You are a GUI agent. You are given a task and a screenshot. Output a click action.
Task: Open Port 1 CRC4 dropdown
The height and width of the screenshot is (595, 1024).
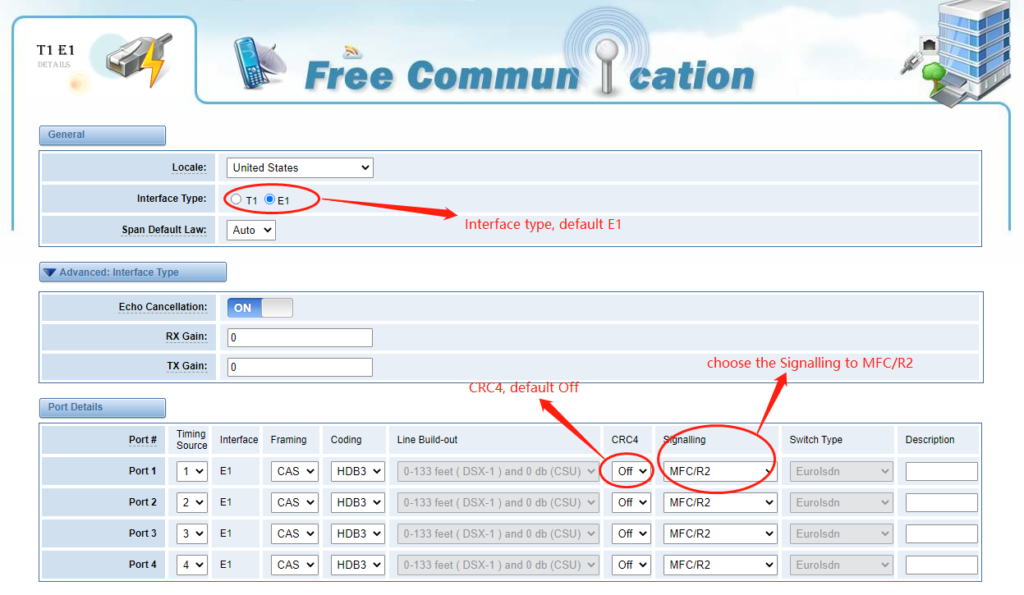tap(630, 470)
